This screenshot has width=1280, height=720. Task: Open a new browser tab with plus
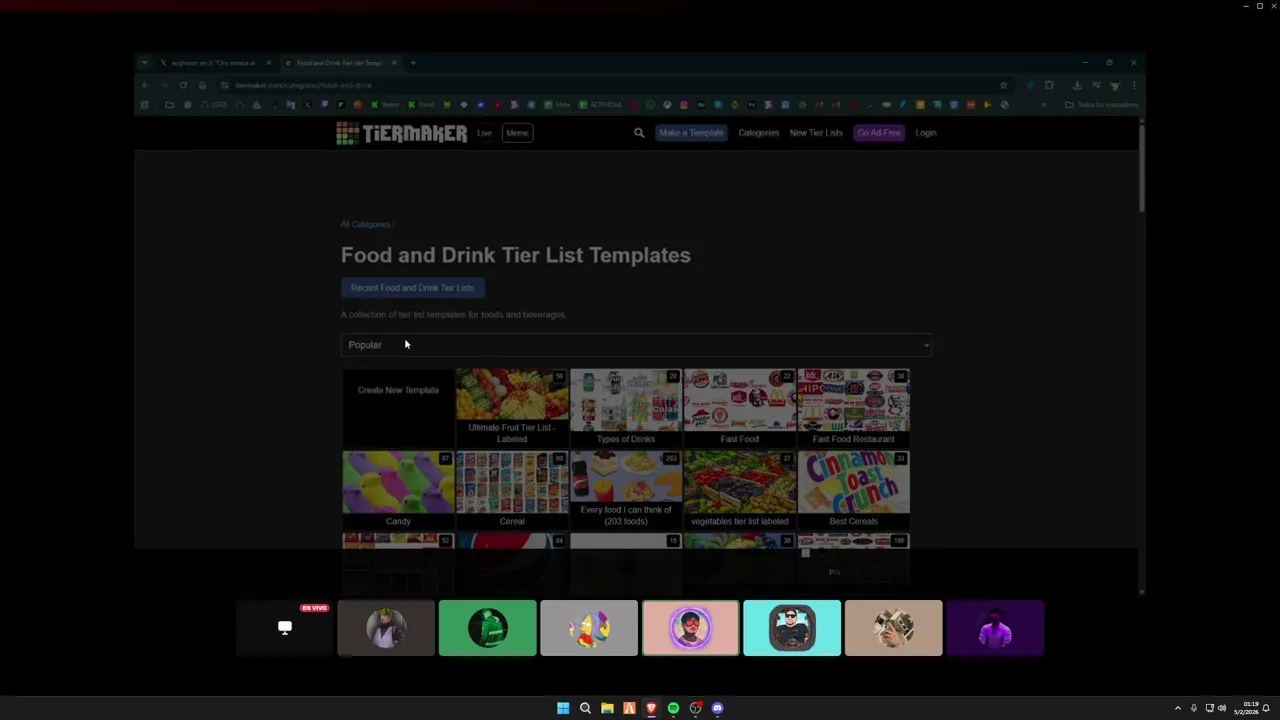413,63
